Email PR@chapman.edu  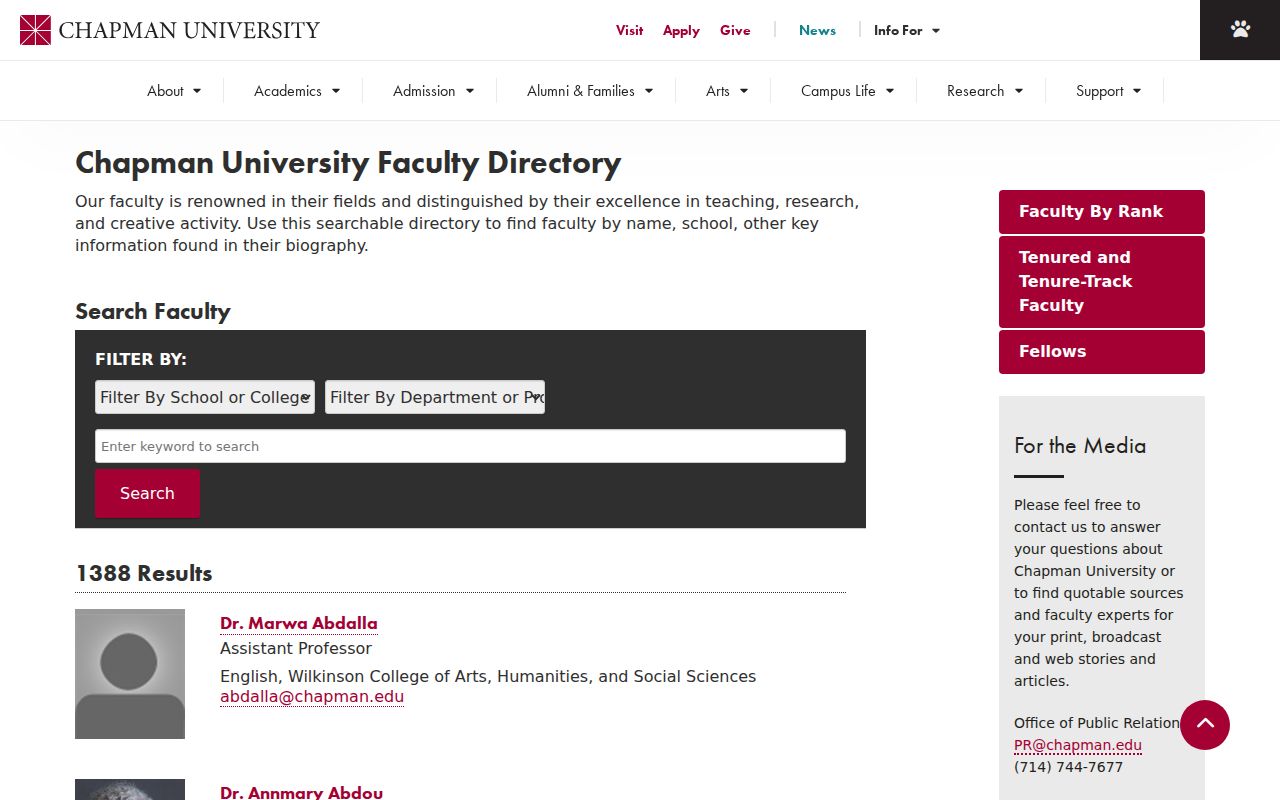pos(1078,745)
